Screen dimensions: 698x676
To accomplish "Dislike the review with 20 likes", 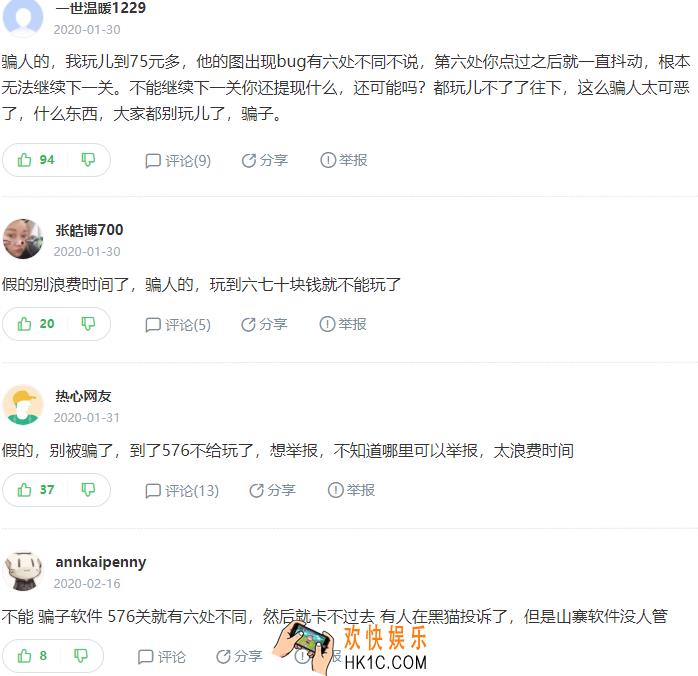I will [x=88, y=324].
